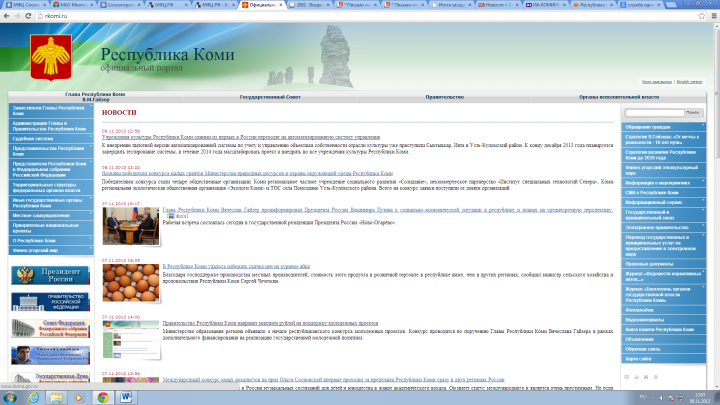Open news thumbnail with eggs photo
Viewport: 720px width, 405px height.
(131, 282)
